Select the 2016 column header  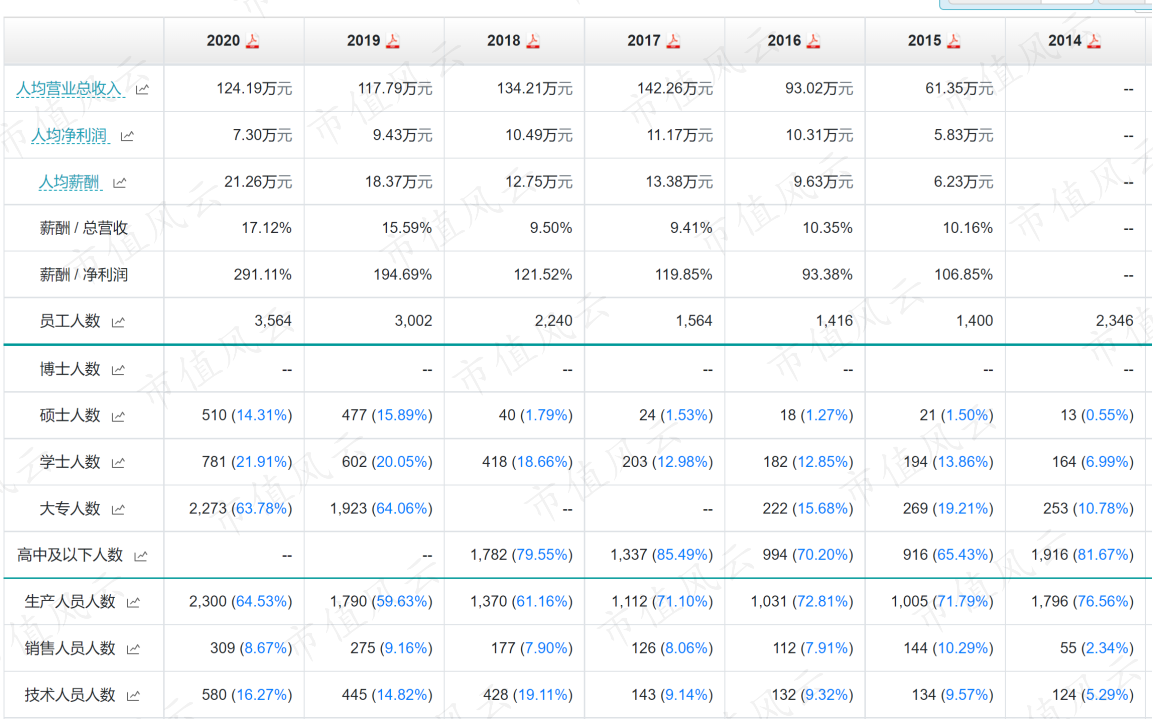tap(794, 41)
